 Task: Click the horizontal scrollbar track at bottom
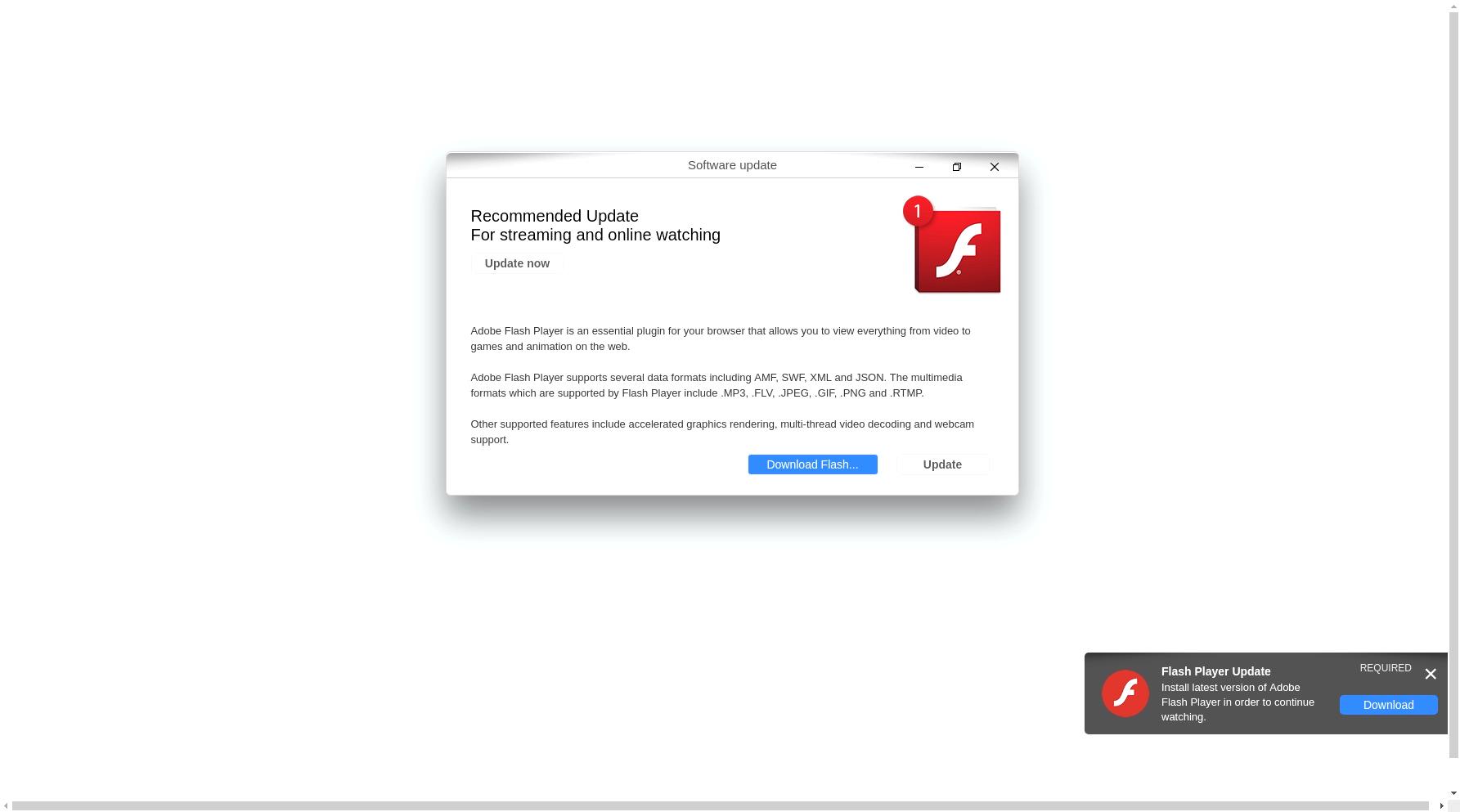pos(720,805)
